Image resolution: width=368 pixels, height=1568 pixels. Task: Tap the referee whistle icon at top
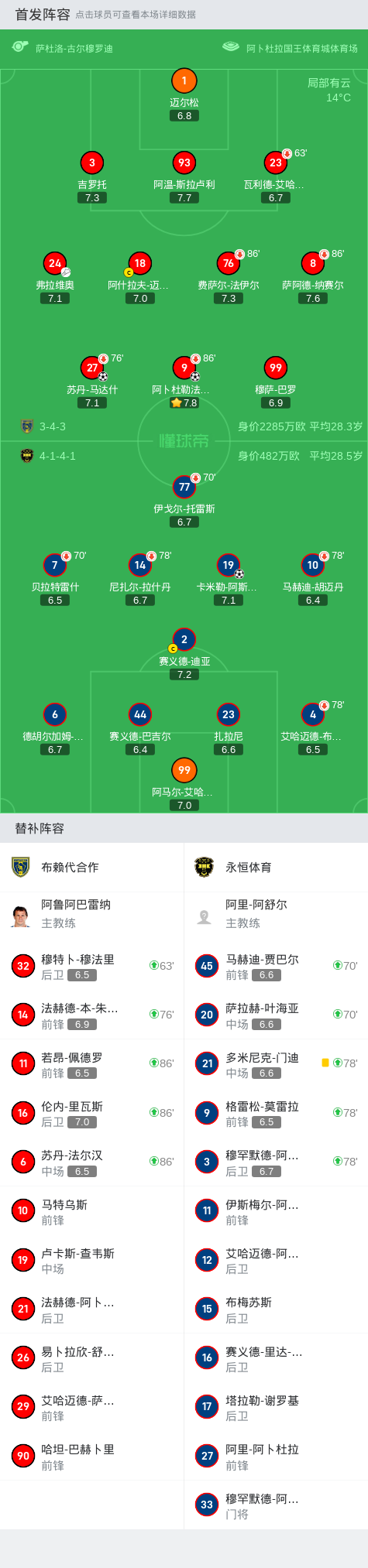[21, 47]
